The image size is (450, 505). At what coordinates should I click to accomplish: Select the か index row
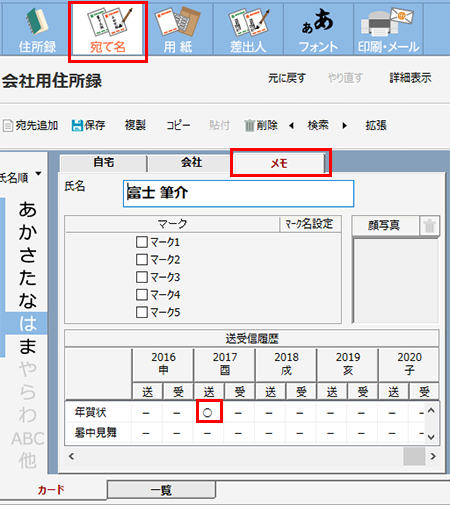pos(27,233)
